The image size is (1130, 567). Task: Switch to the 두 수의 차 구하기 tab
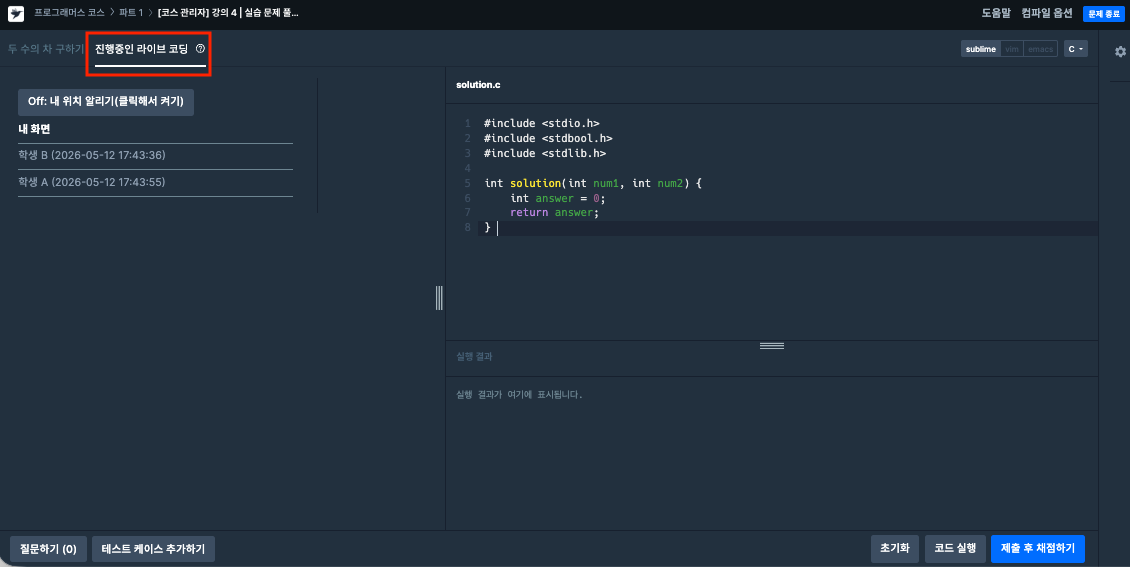pyautogui.click(x=45, y=49)
